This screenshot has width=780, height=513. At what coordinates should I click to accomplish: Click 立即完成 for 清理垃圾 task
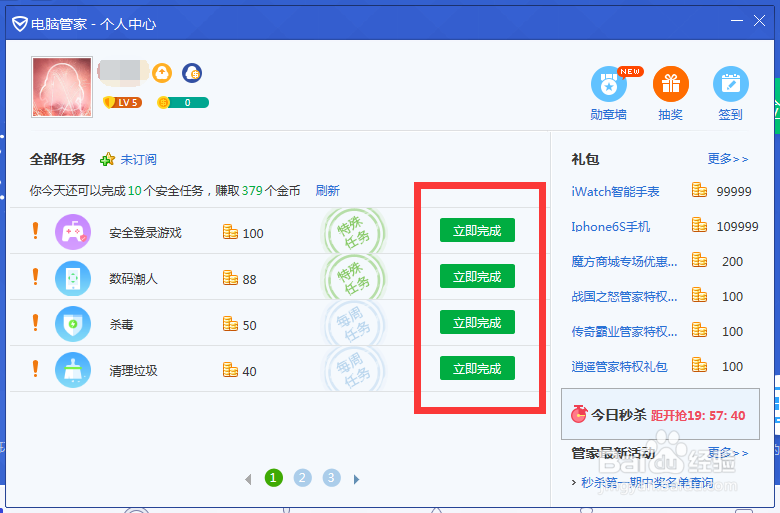coord(477,368)
